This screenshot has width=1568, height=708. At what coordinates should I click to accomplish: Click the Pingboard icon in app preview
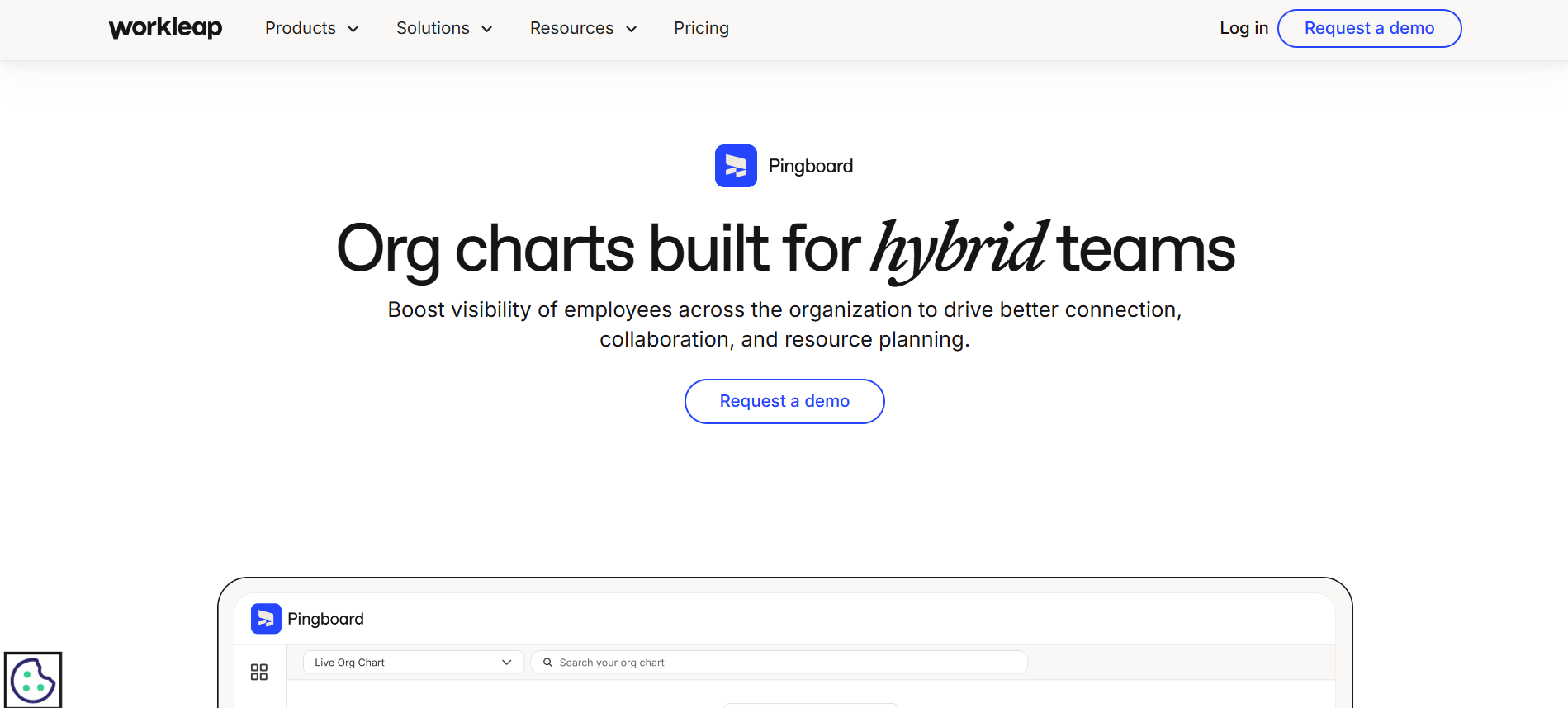point(266,619)
